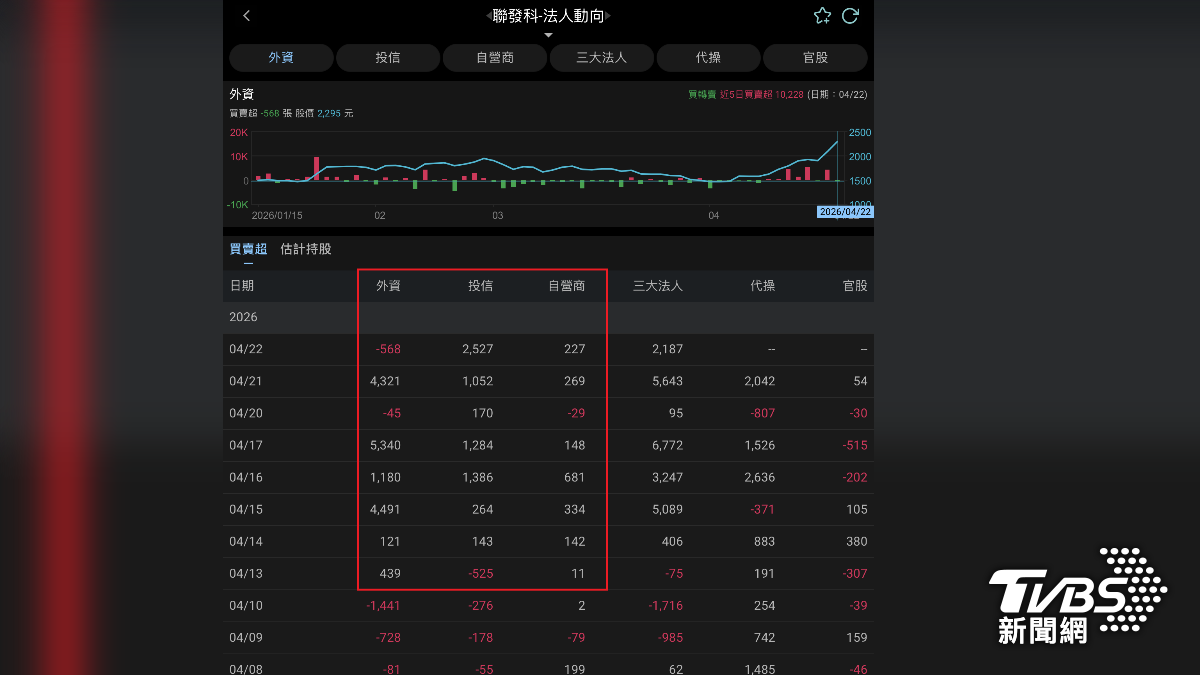Click the 2,636 代操 value
1200x675 pixels.
coord(760,477)
